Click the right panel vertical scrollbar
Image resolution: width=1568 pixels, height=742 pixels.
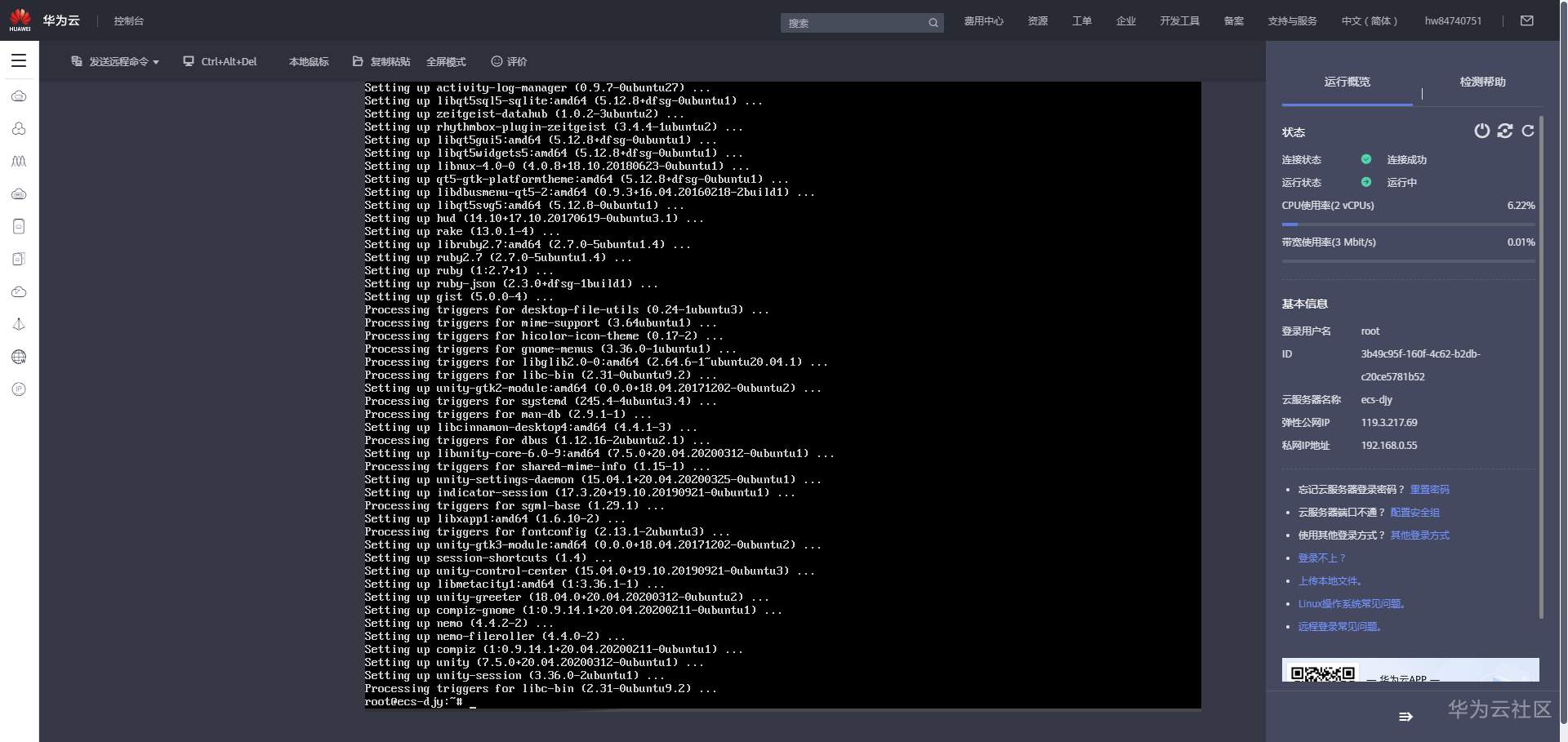point(1541,367)
